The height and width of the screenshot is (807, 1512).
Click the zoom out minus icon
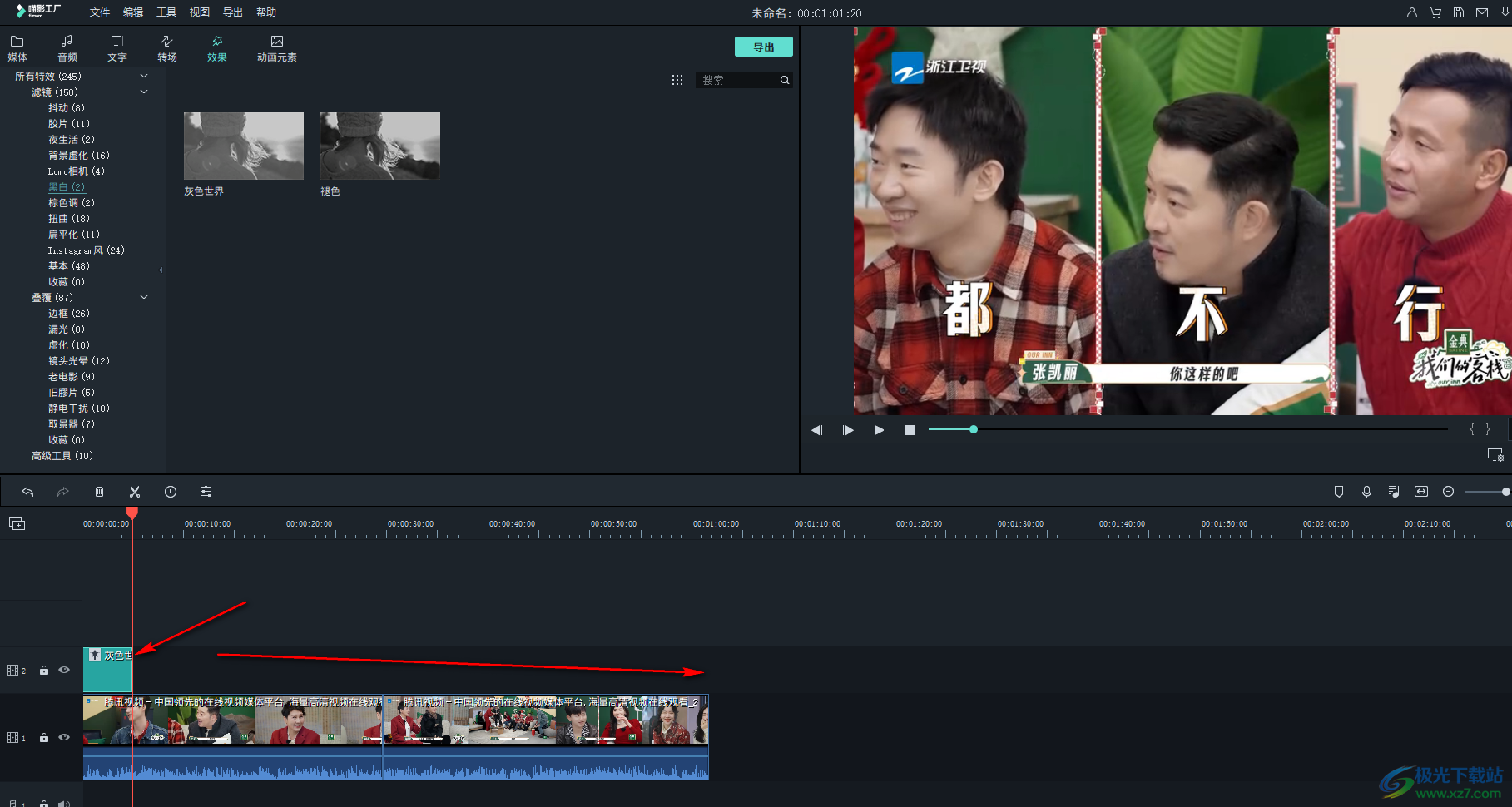coord(1448,492)
